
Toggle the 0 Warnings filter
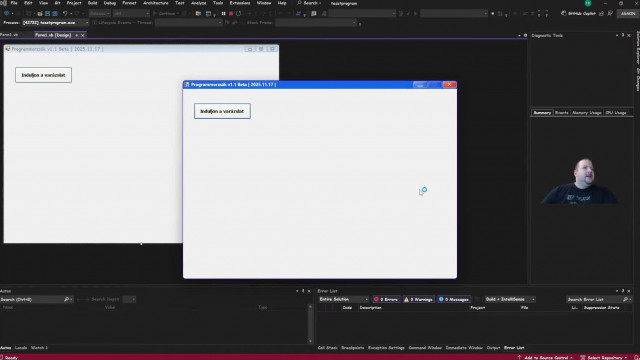[418, 299]
